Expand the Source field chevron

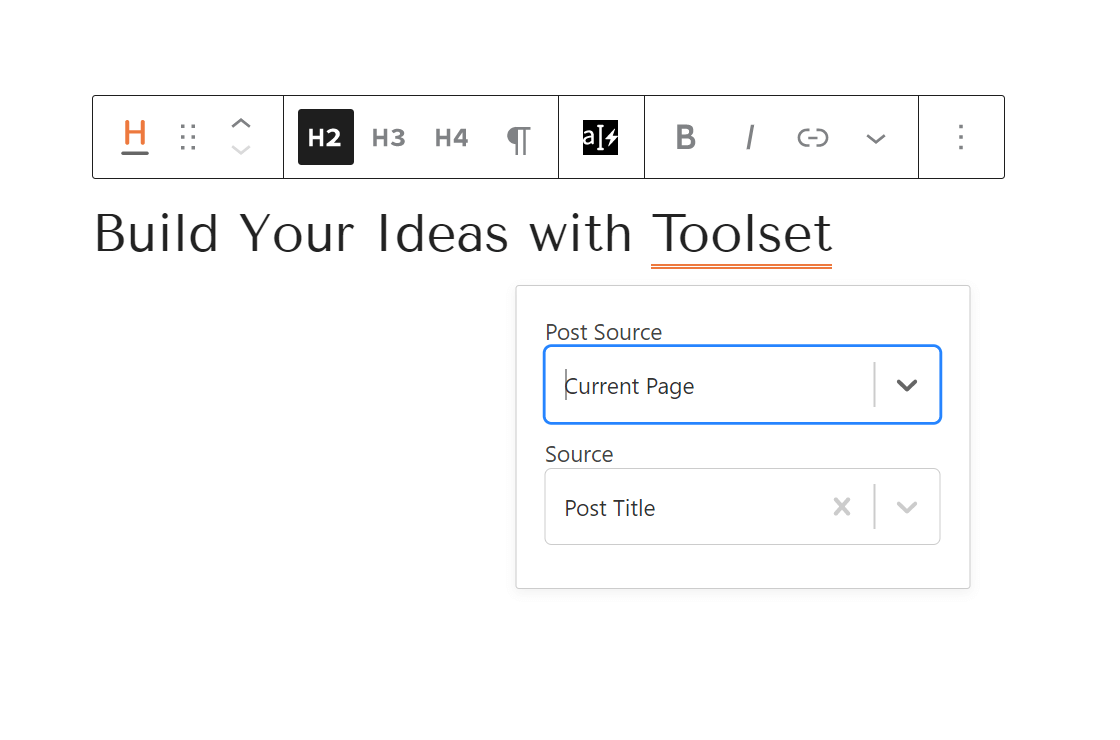(907, 507)
